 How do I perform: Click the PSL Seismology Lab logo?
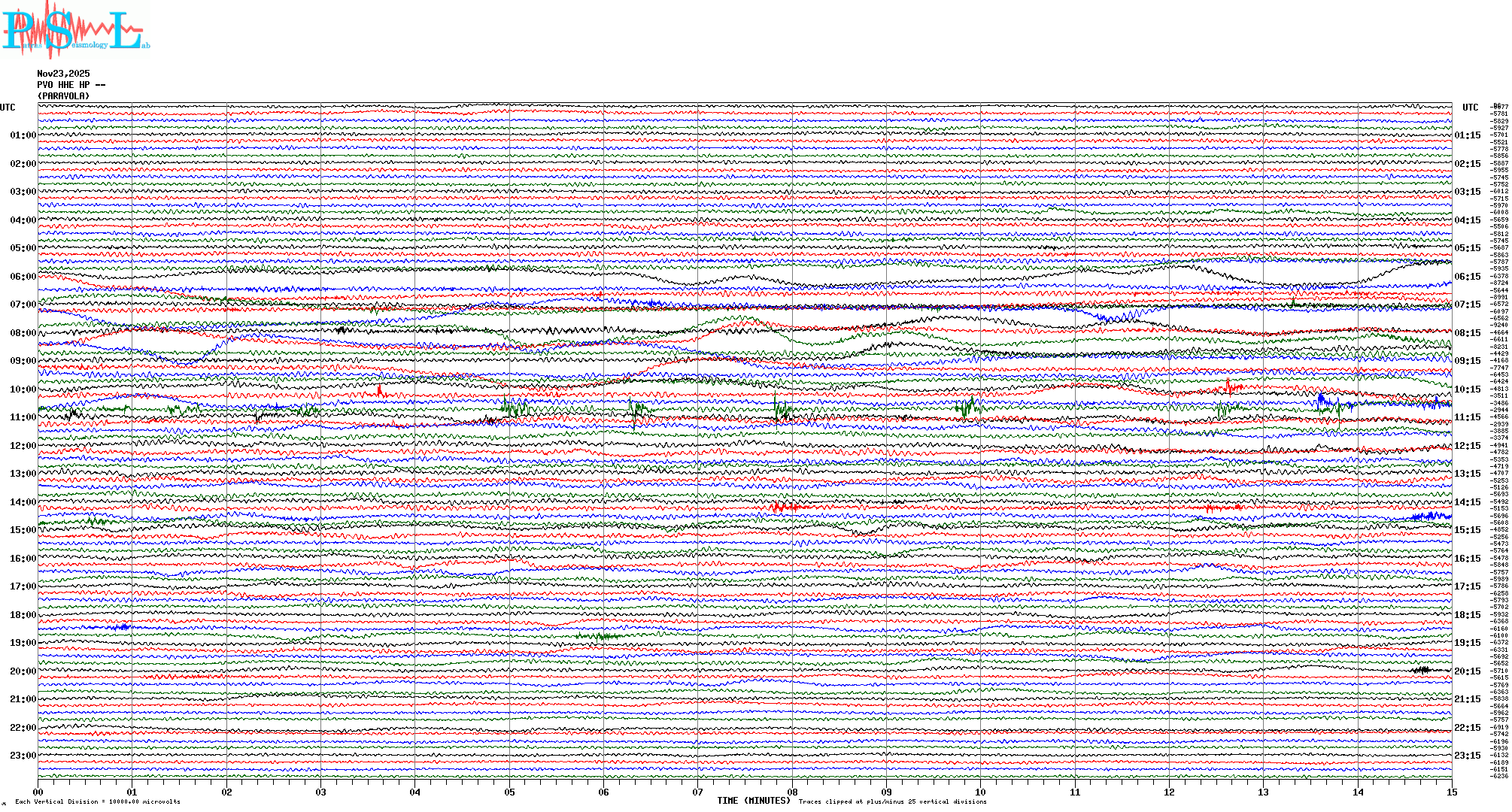75,30
